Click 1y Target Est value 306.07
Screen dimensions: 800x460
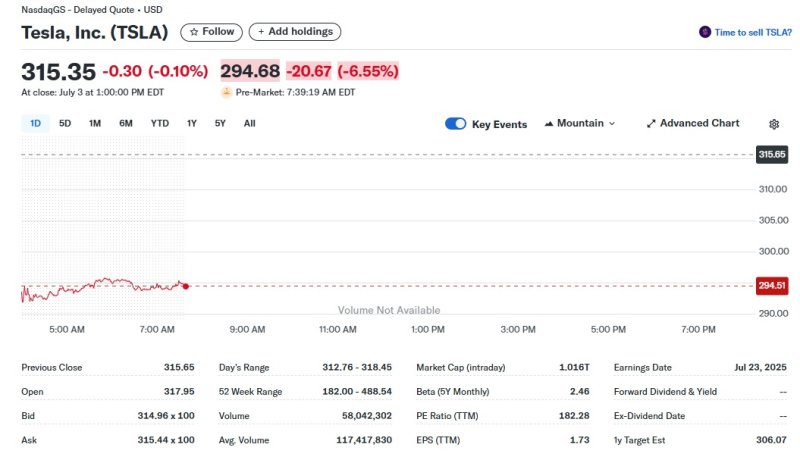771,440
